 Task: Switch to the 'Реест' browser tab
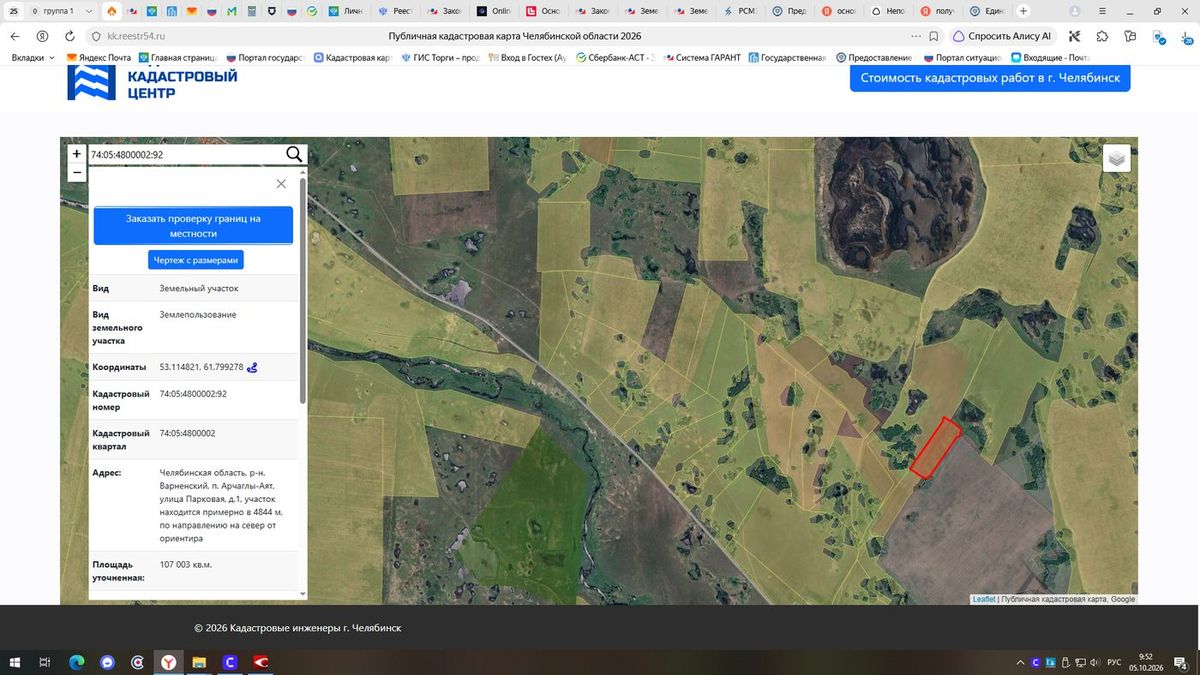[396, 11]
